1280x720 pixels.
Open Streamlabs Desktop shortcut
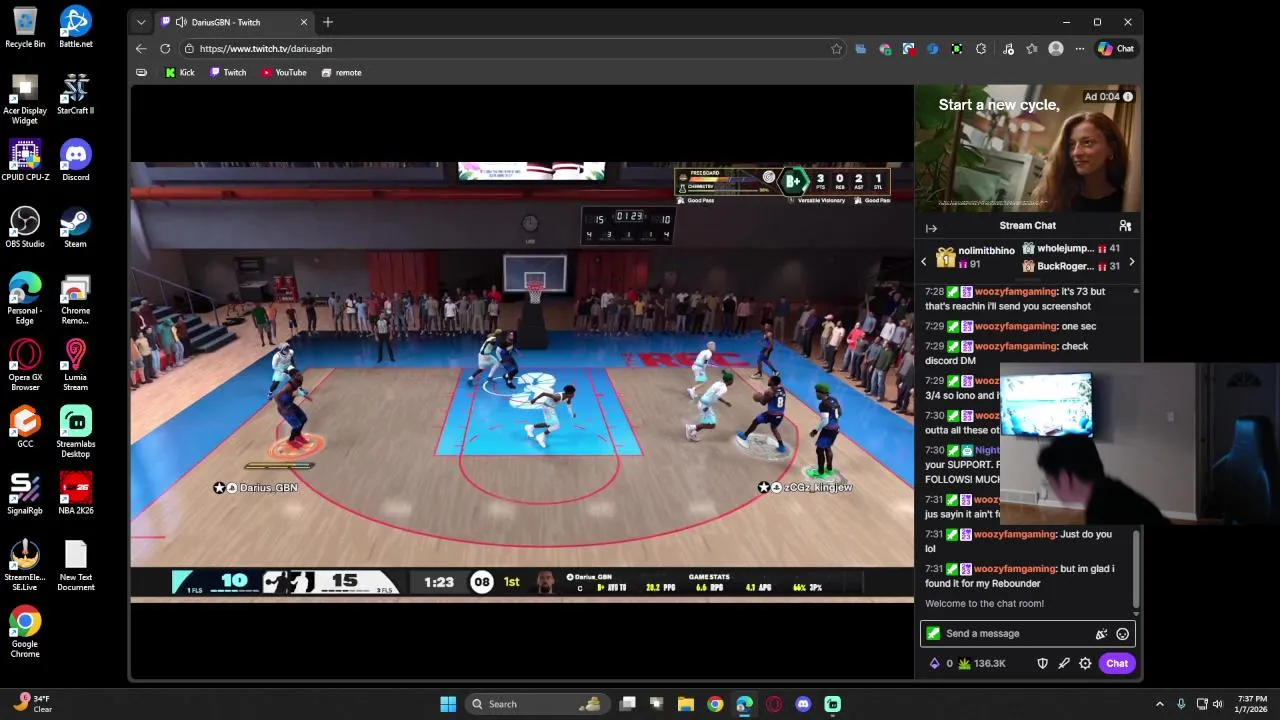(x=75, y=432)
